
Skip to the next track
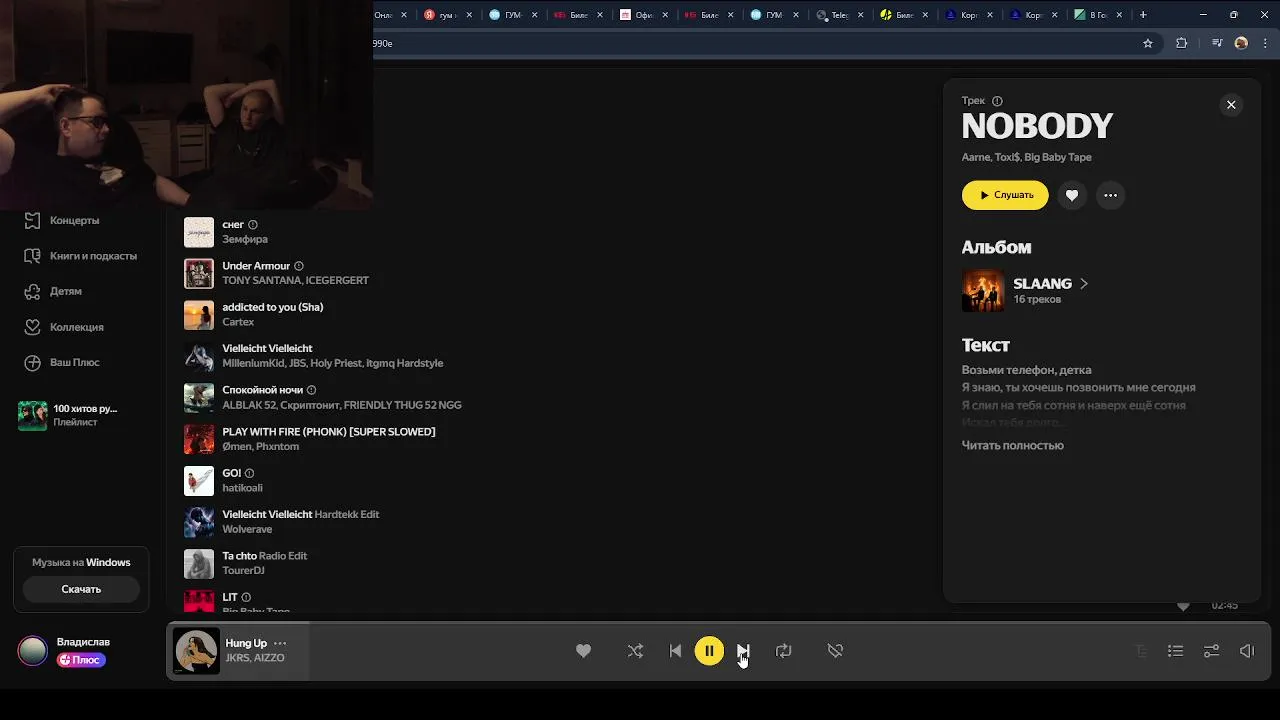pos(743,651)
